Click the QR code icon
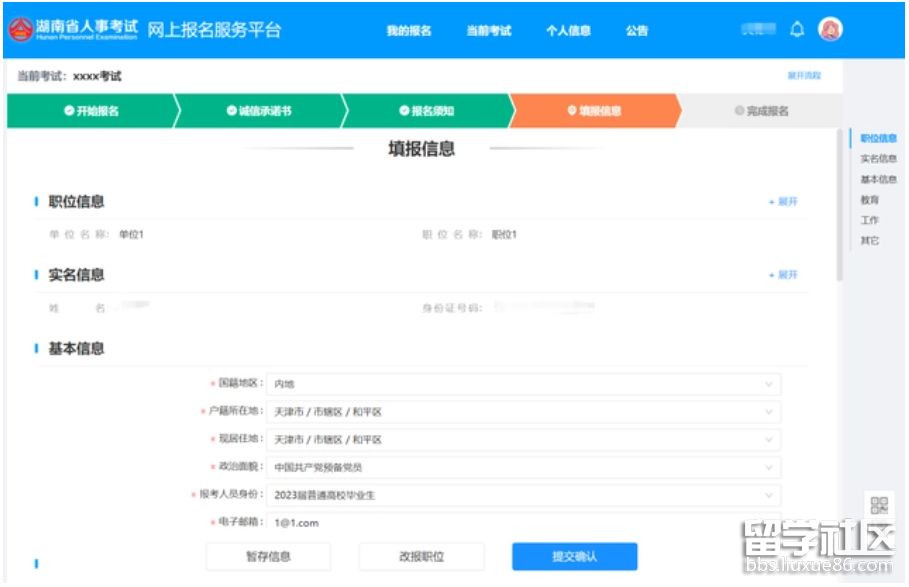Screen dimensions: 909x587 click(x=879, y=505)
